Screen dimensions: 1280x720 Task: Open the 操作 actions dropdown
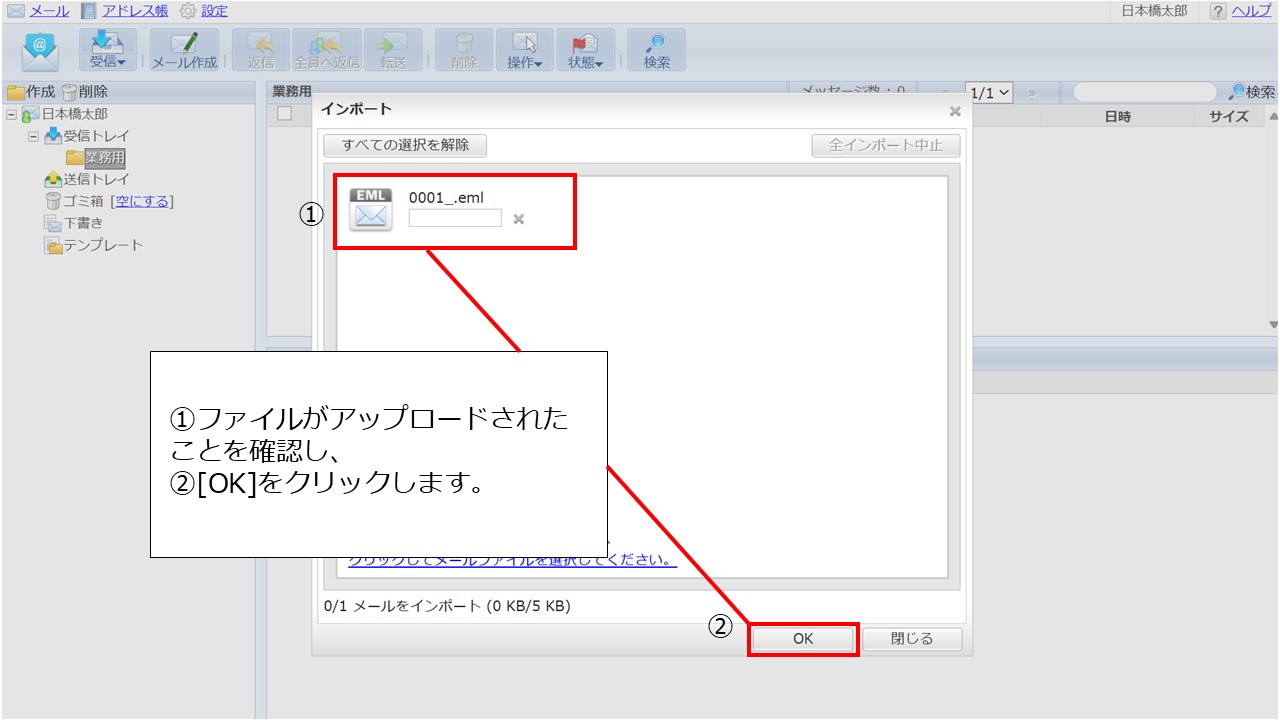524,50
